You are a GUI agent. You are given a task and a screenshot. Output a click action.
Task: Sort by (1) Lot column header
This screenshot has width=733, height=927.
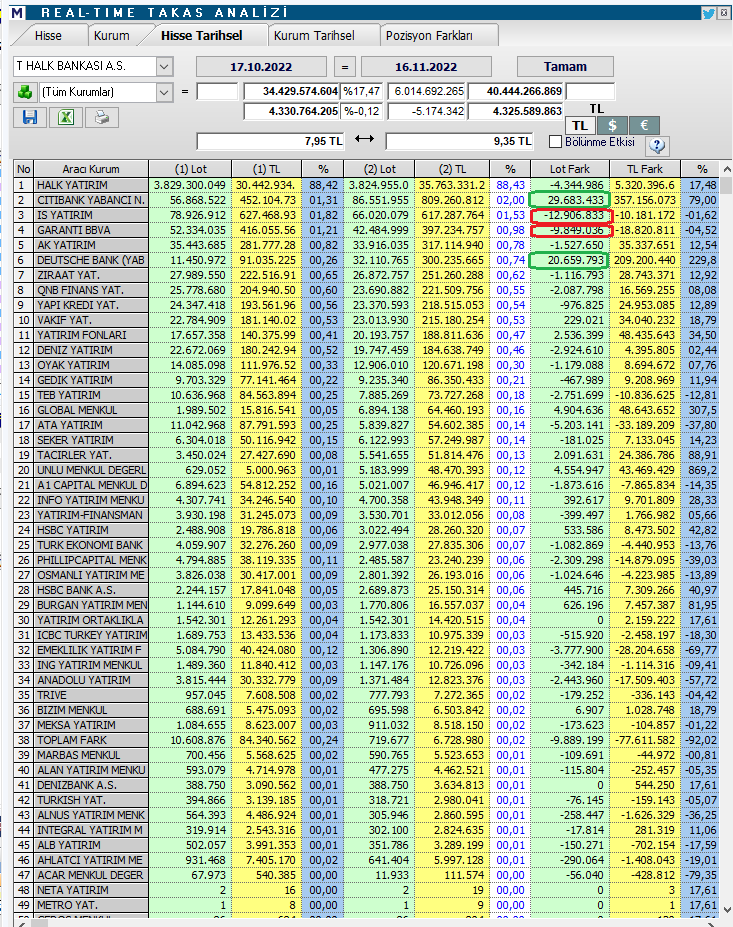tap(190, 169)
